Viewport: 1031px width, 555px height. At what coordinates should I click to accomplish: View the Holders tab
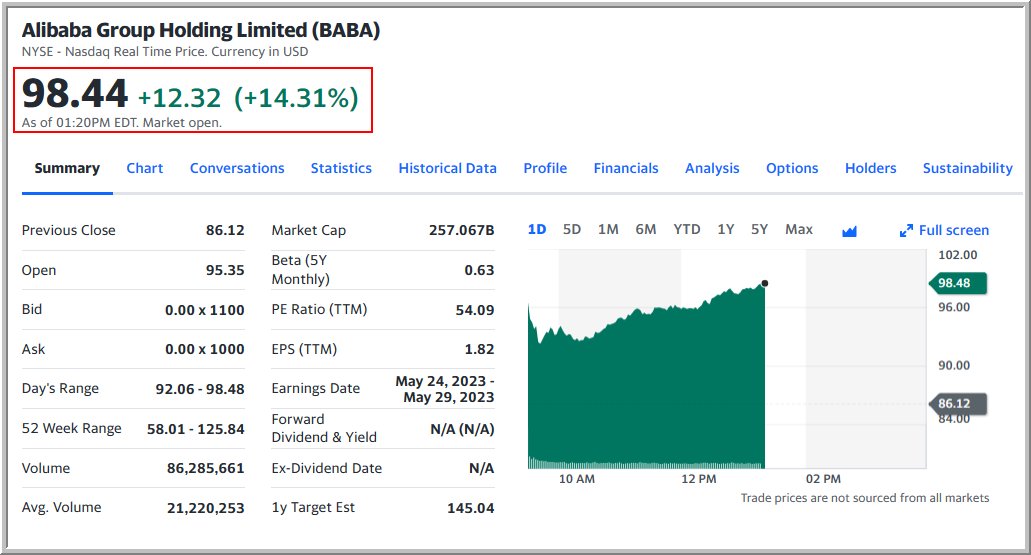871,168
